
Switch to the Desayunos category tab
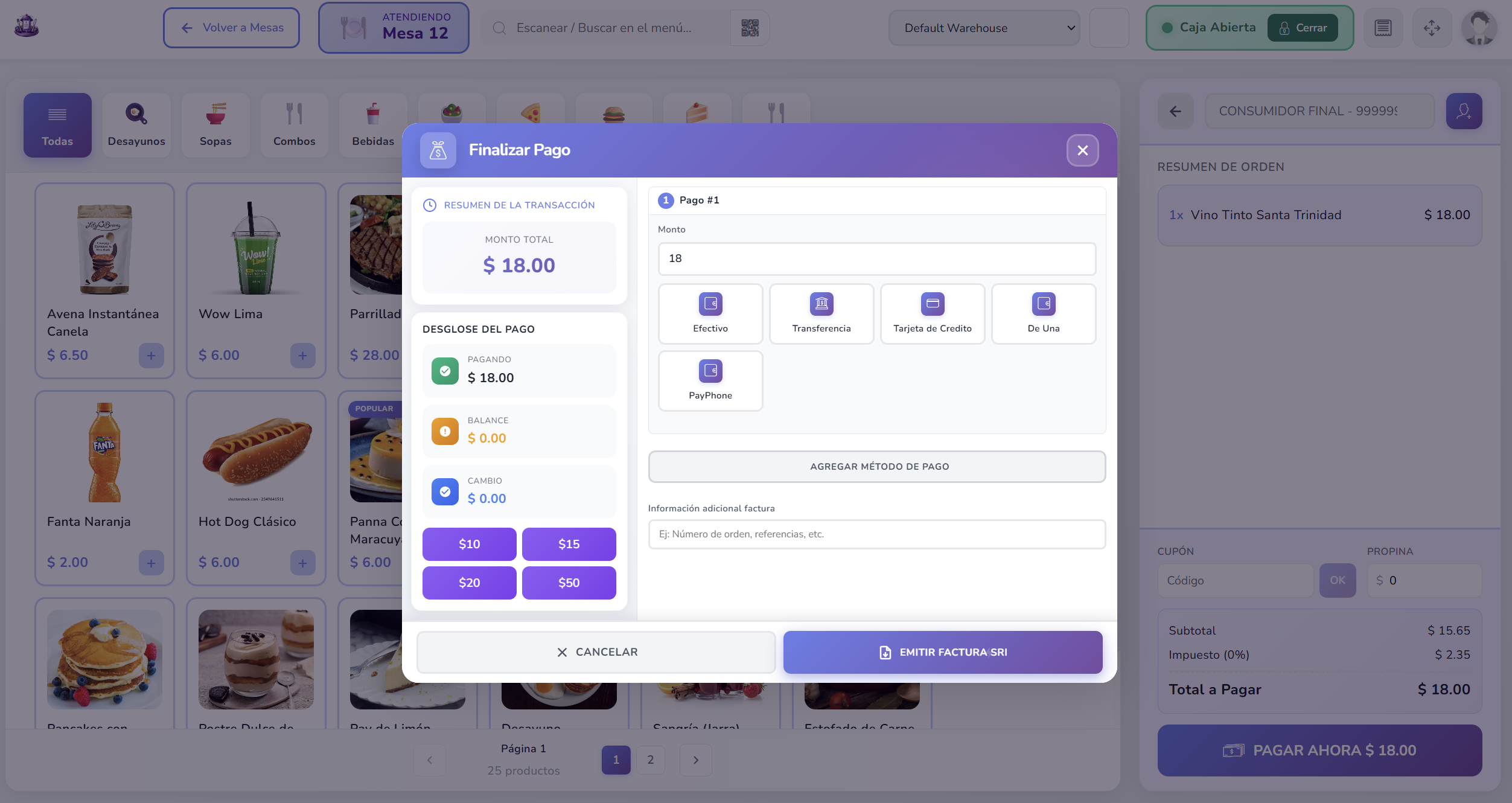point(136,125)
